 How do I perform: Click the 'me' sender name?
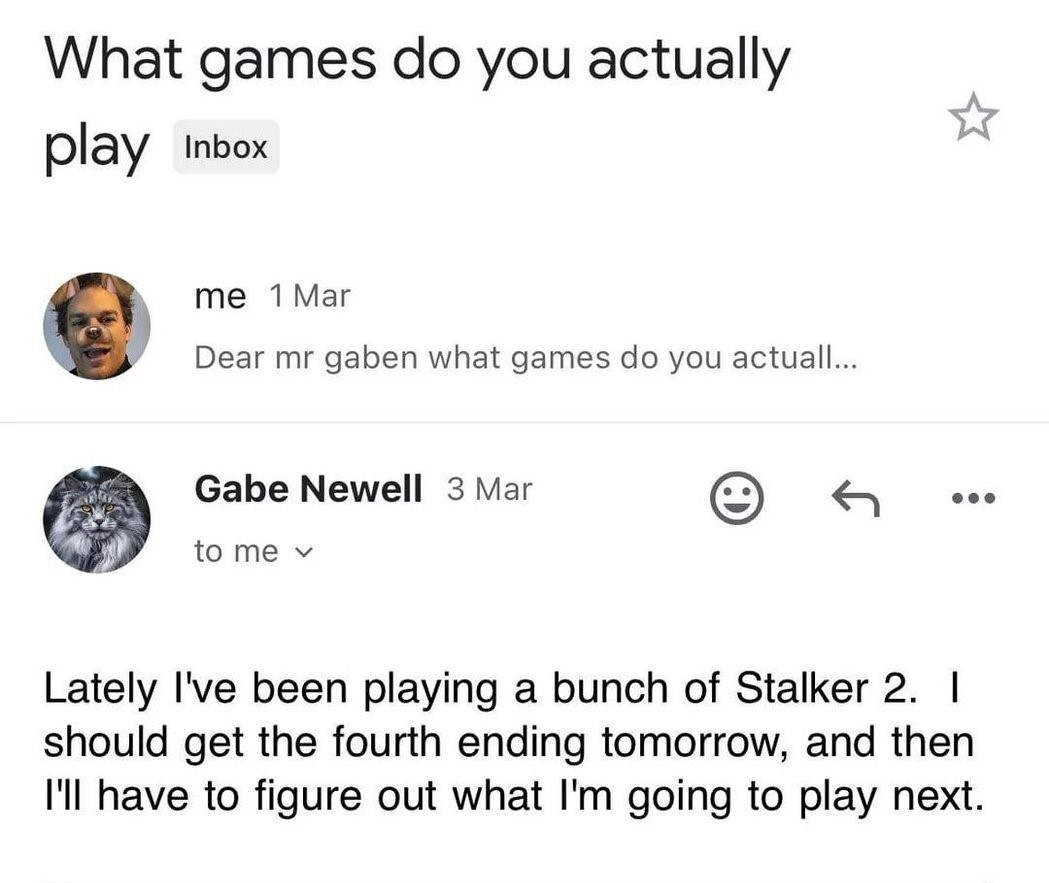220,296
